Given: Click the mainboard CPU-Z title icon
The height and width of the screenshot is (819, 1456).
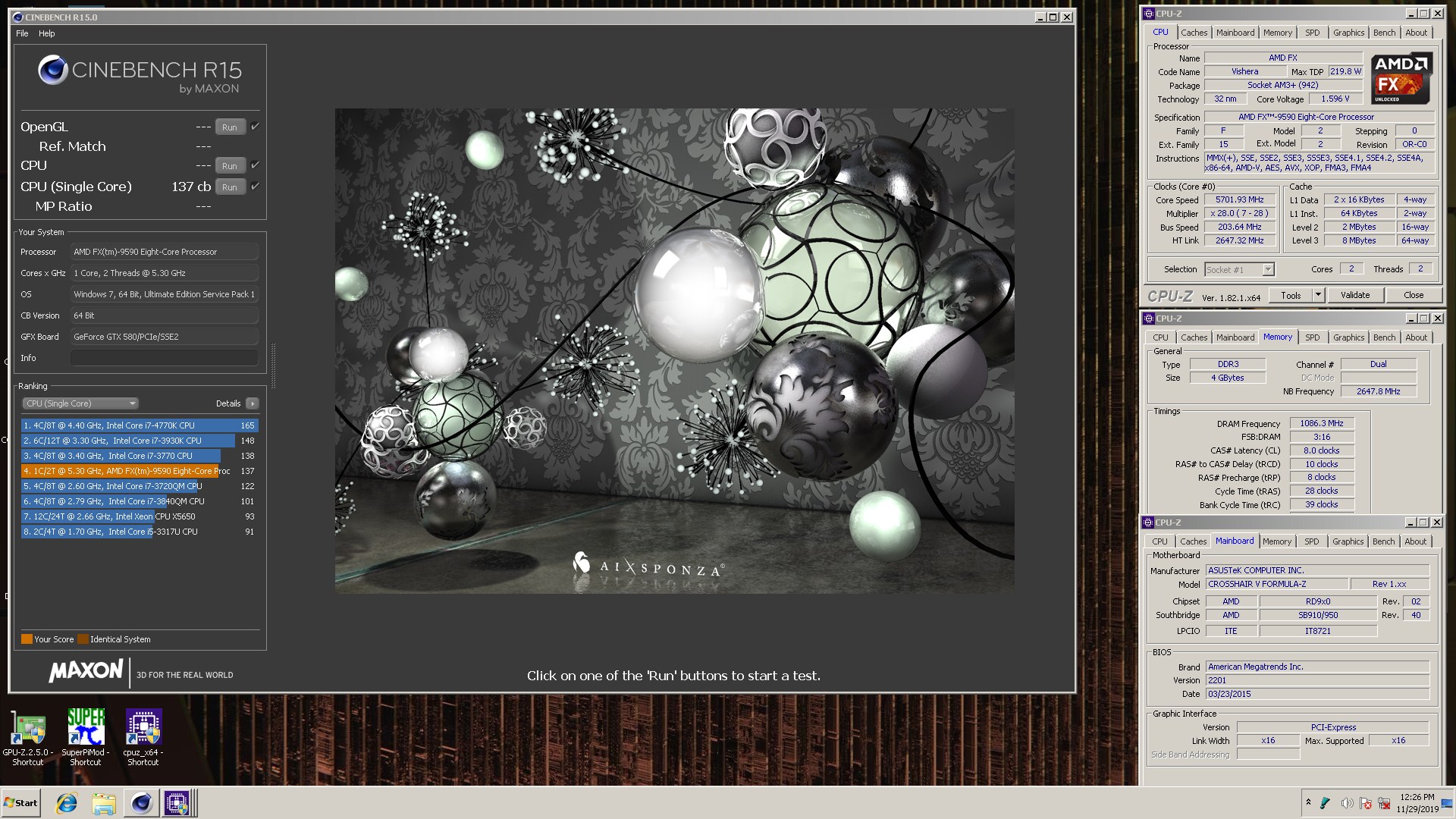Looking at the screenshot, I should (1148, 522).
